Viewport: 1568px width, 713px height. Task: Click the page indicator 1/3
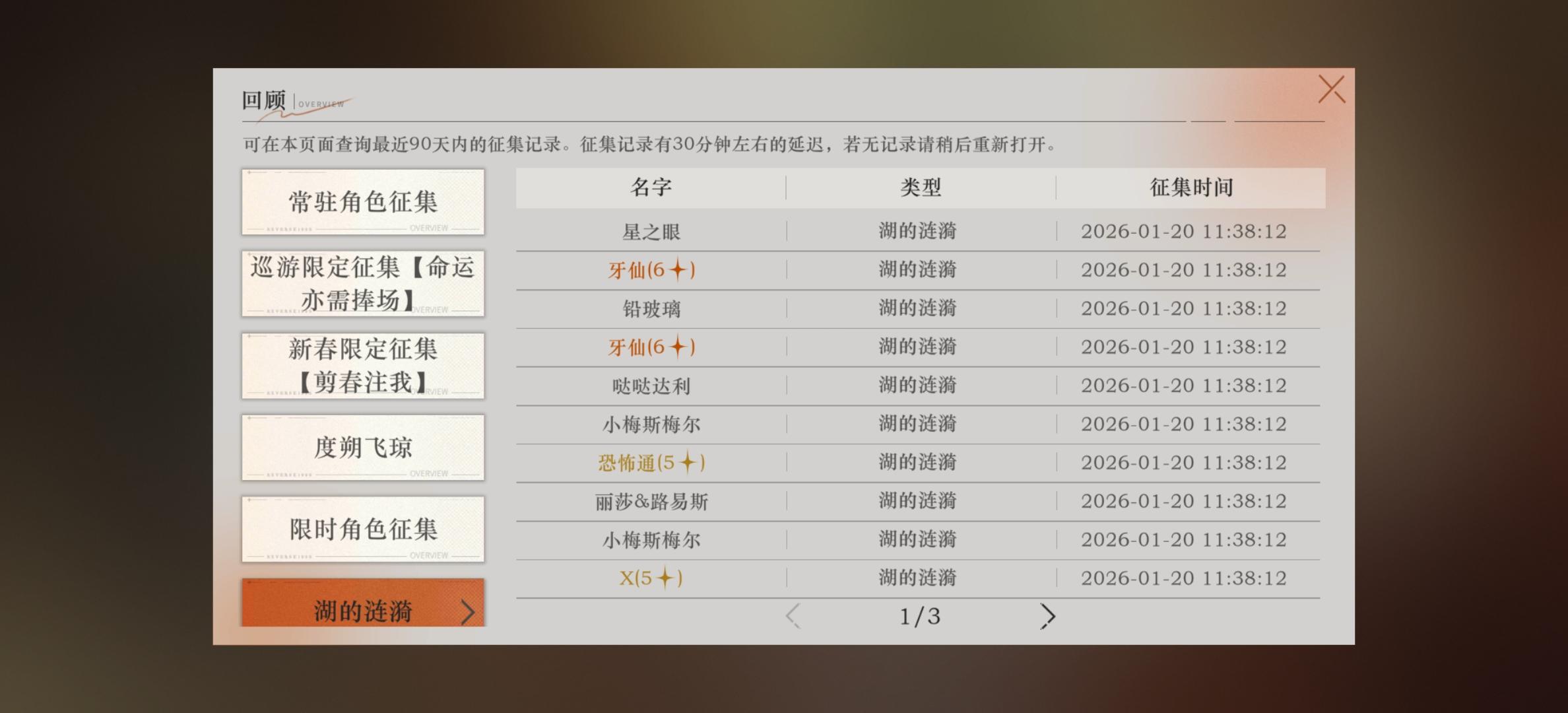(920, 617)
